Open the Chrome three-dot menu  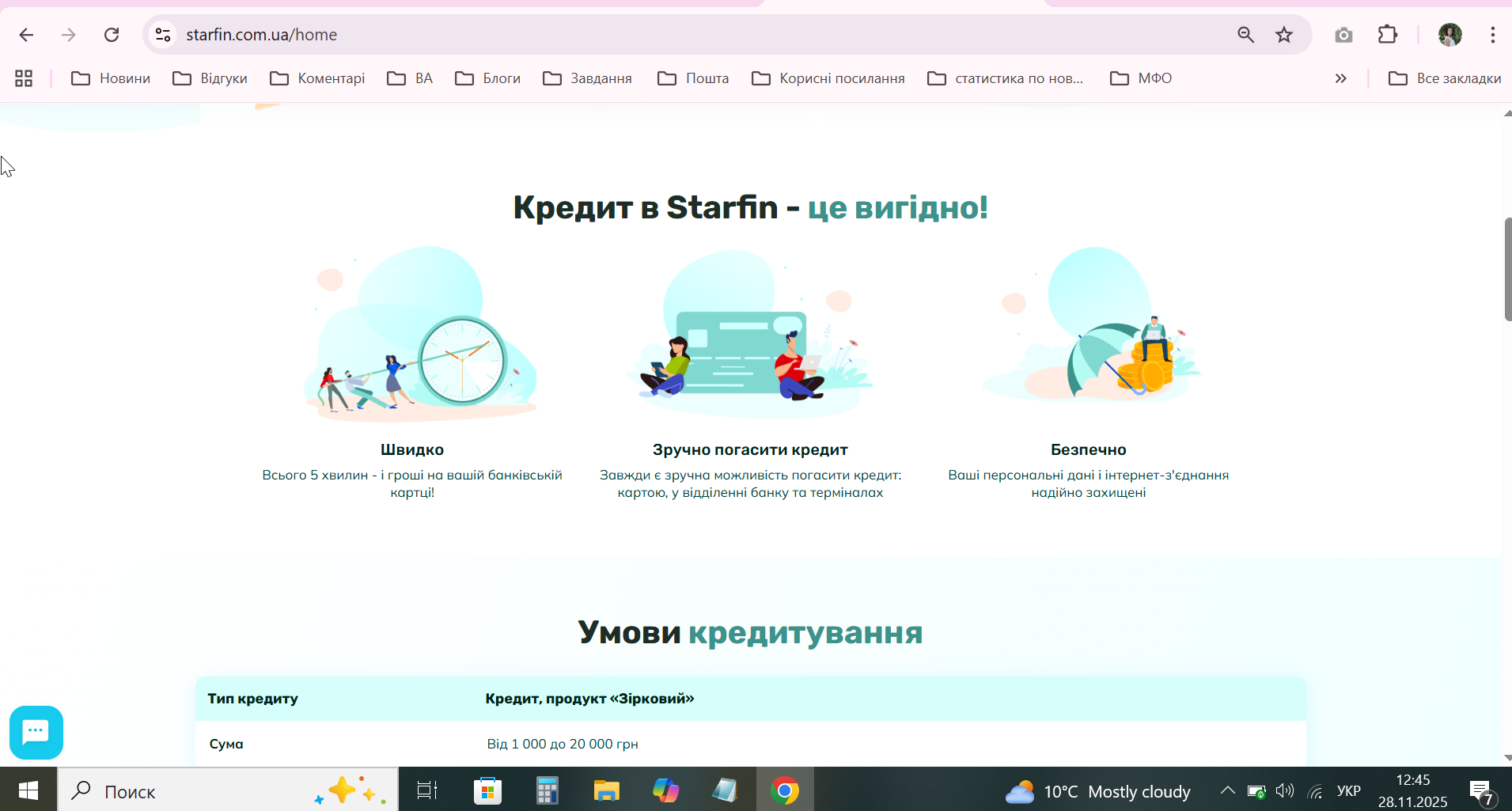pos(1493,35)
